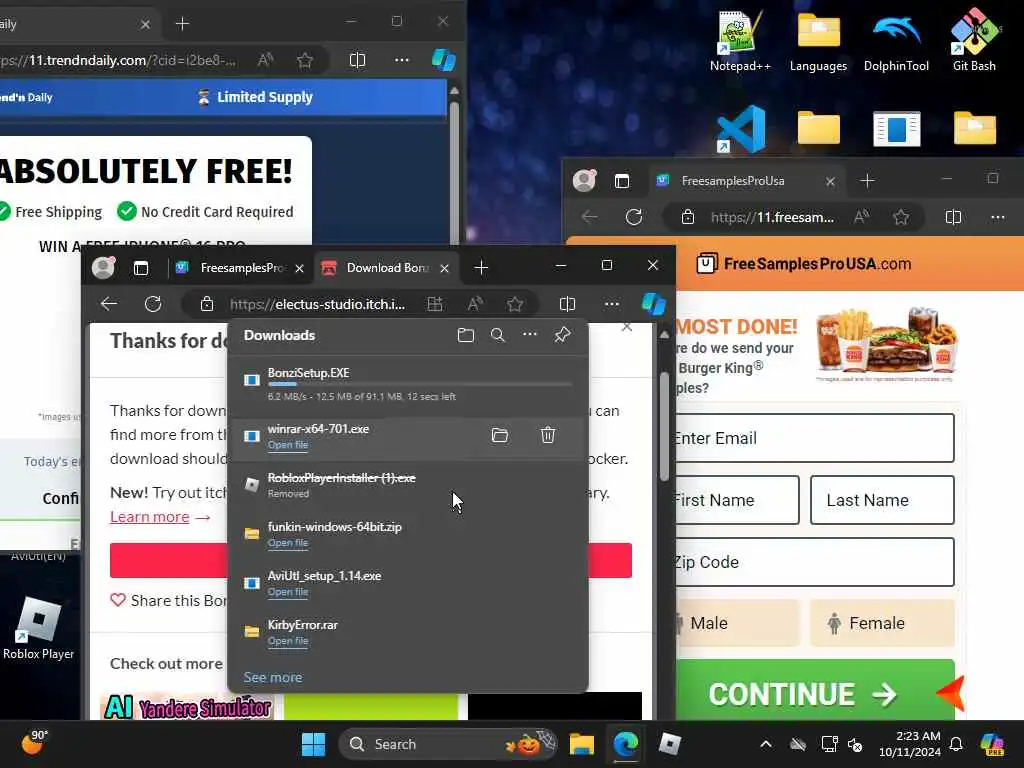Click the Zip Code field
The height and width of the screenshot is (768, 1024).
(814, 562)
